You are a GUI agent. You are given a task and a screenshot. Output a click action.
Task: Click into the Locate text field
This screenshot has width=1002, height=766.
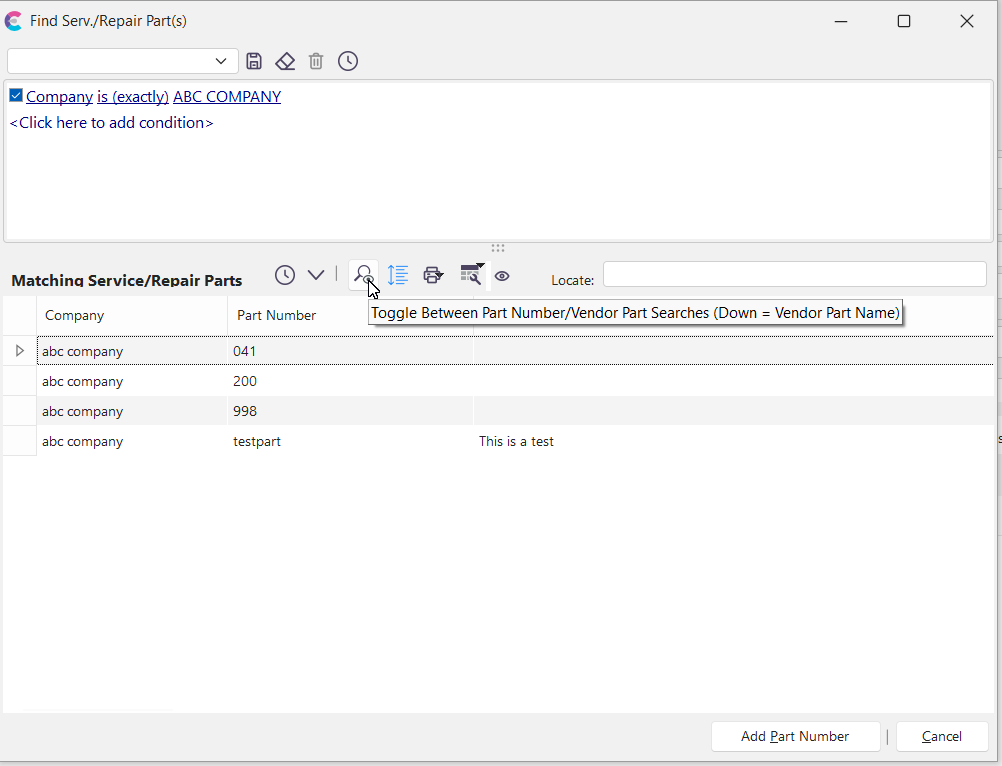(x=794, y=274)
